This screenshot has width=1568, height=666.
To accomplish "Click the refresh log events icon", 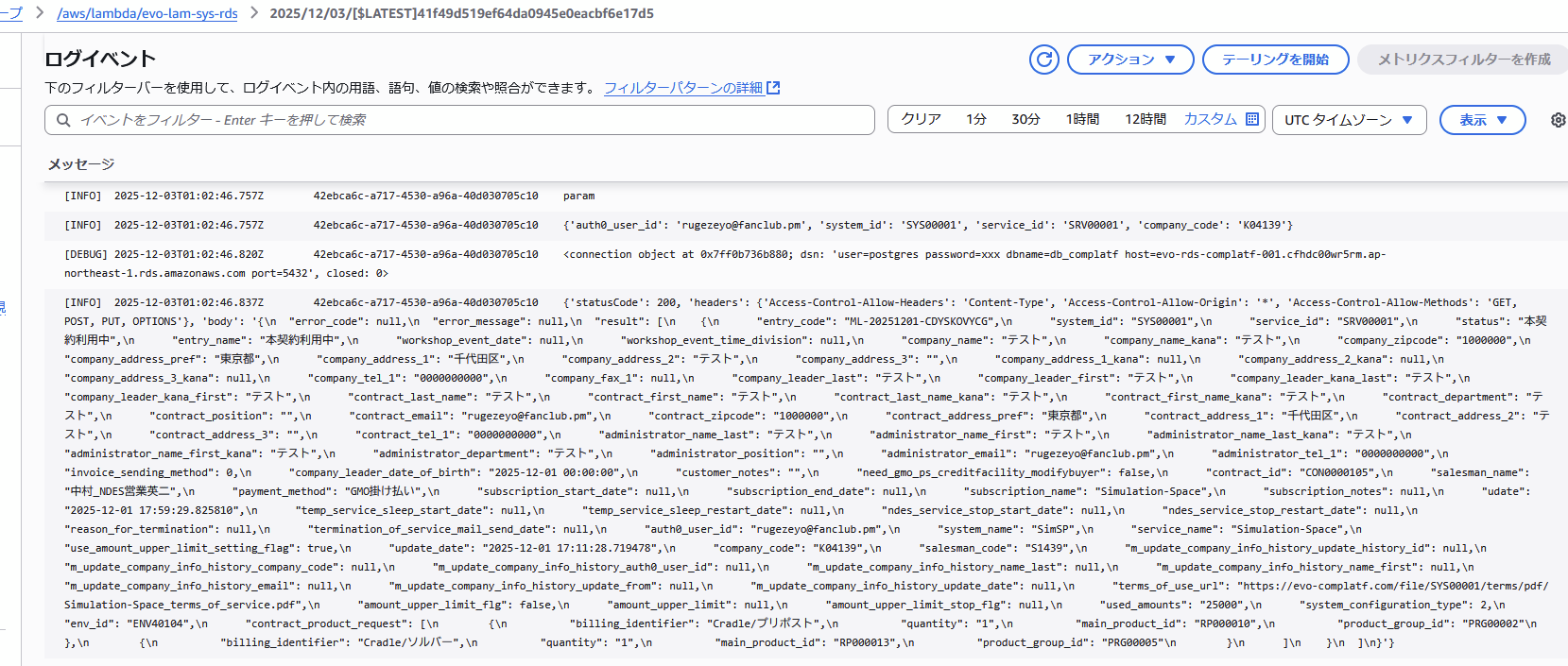I will click(x=1044, y=60).
